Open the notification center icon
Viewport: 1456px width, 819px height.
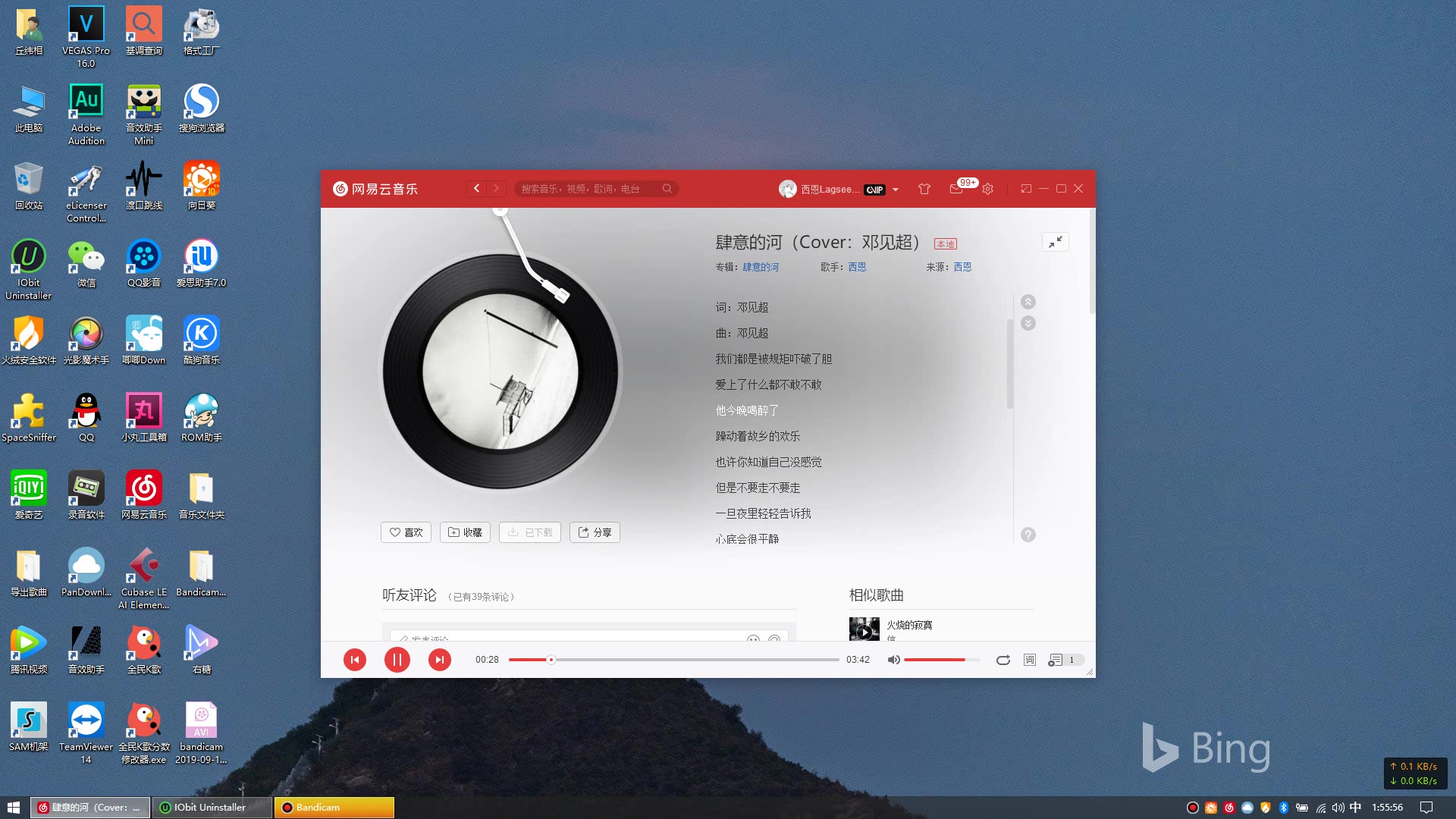click(1426, 808)
